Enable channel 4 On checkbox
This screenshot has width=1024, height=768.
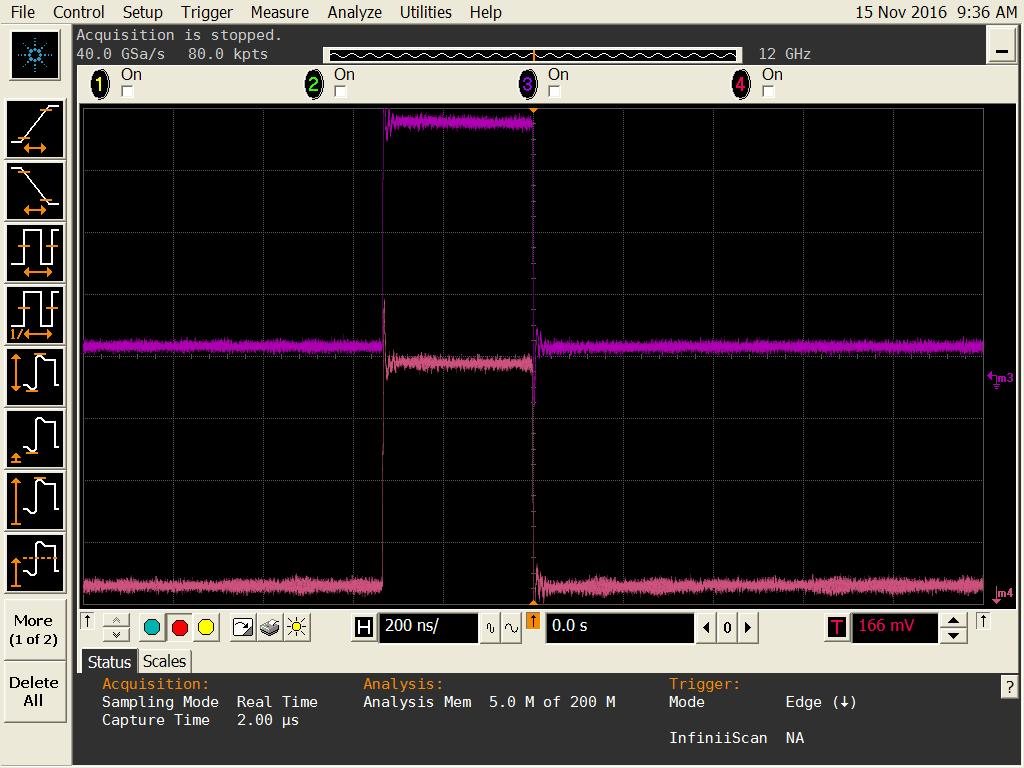click(x=768, y=91)
